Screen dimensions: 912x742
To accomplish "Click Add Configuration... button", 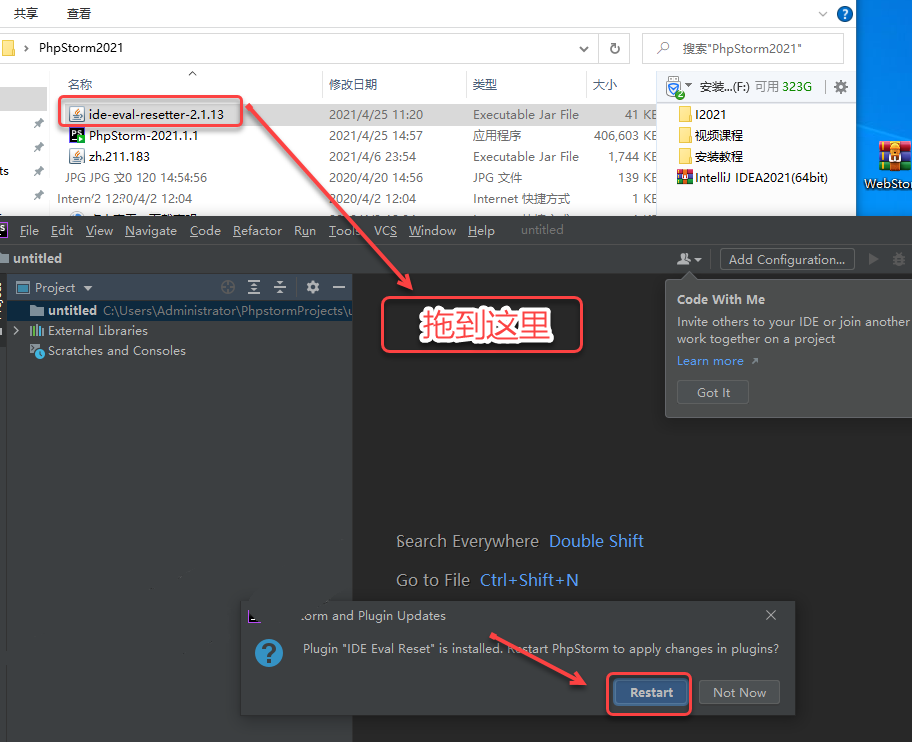I will [787, 259].
